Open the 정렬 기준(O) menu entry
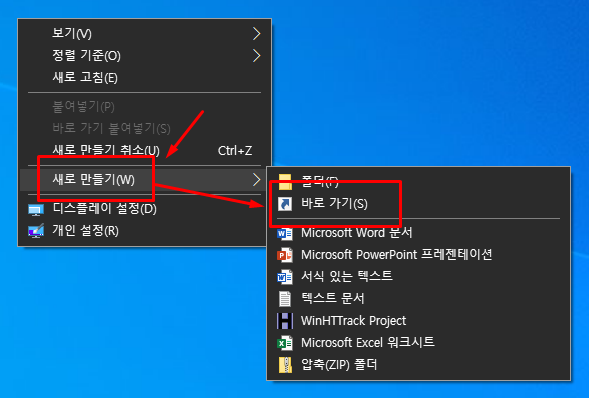The width and height of the screenshot is (589, 398). [x=145, y=56]
